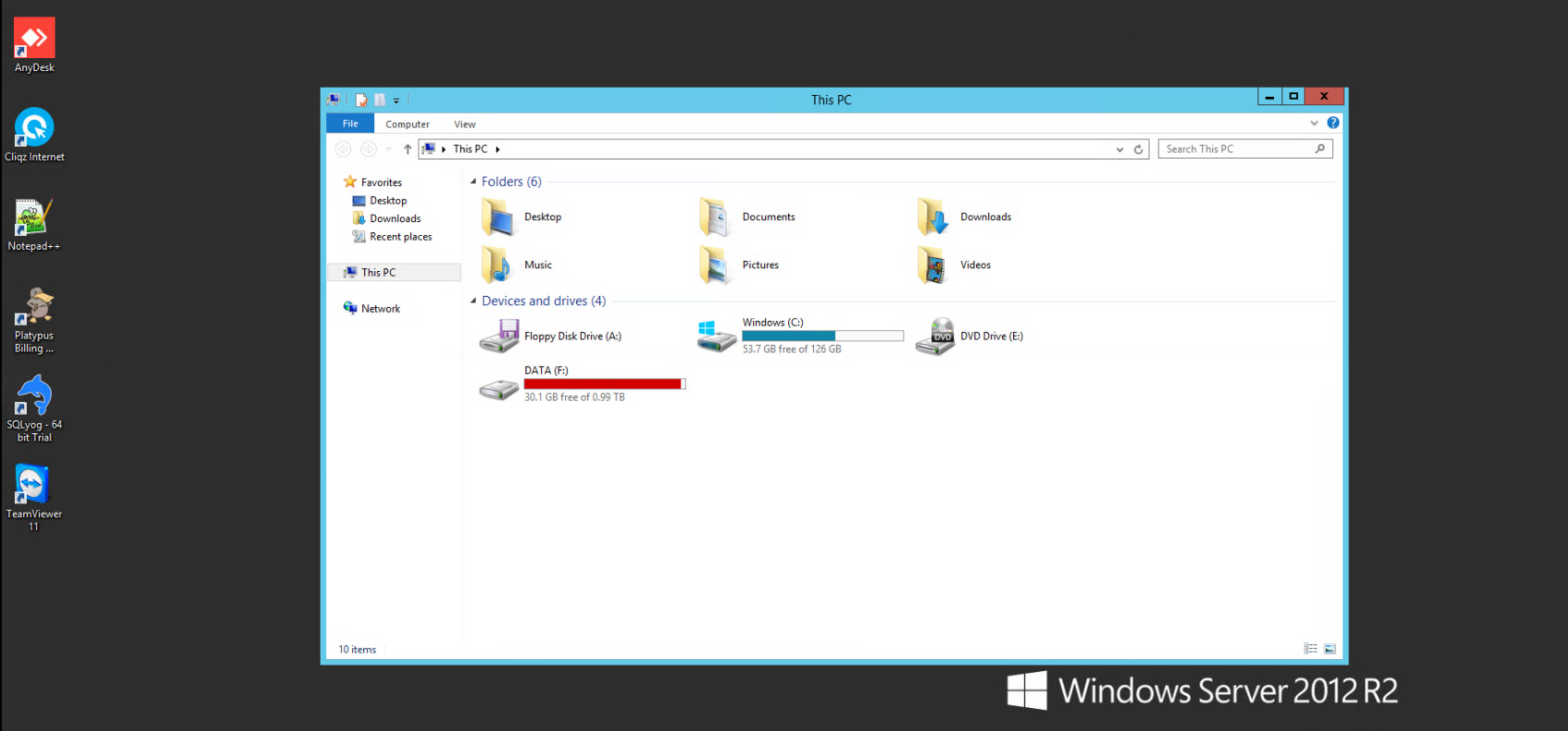Select the Platypus Billing desktop shortcut
1568x731 pixels.
[x=34, y=320]
